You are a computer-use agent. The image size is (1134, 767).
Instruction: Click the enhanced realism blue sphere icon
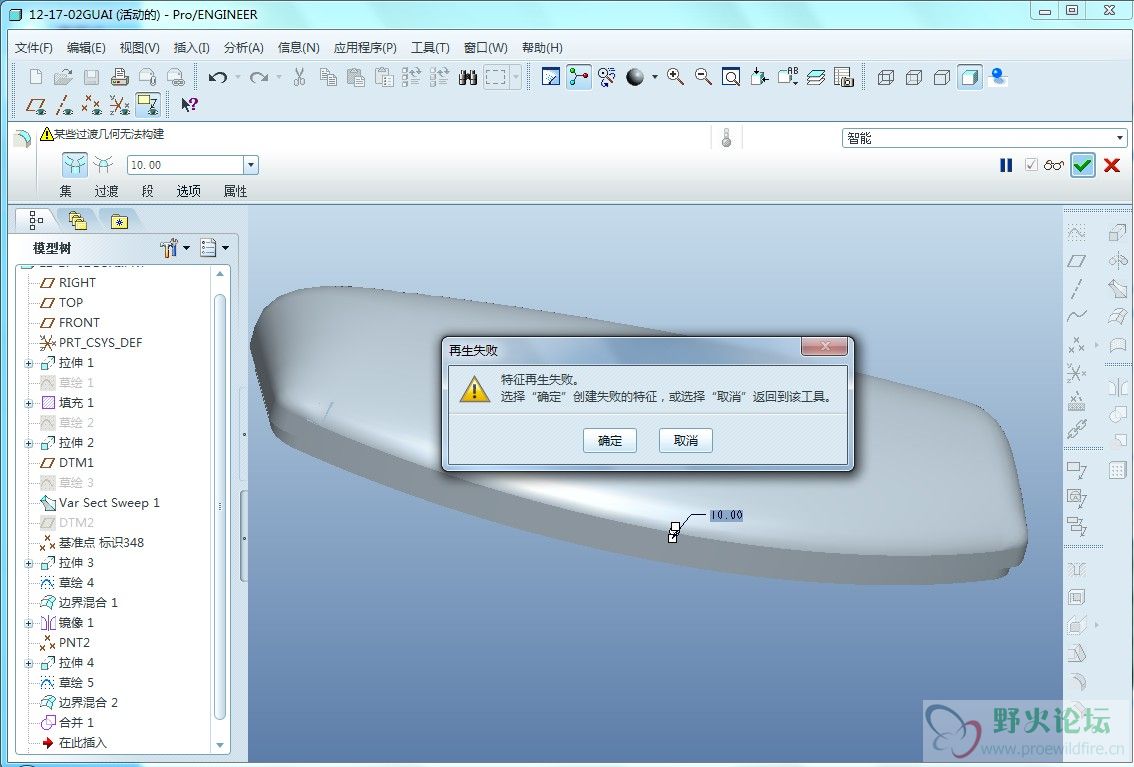[x=998, y=77]
